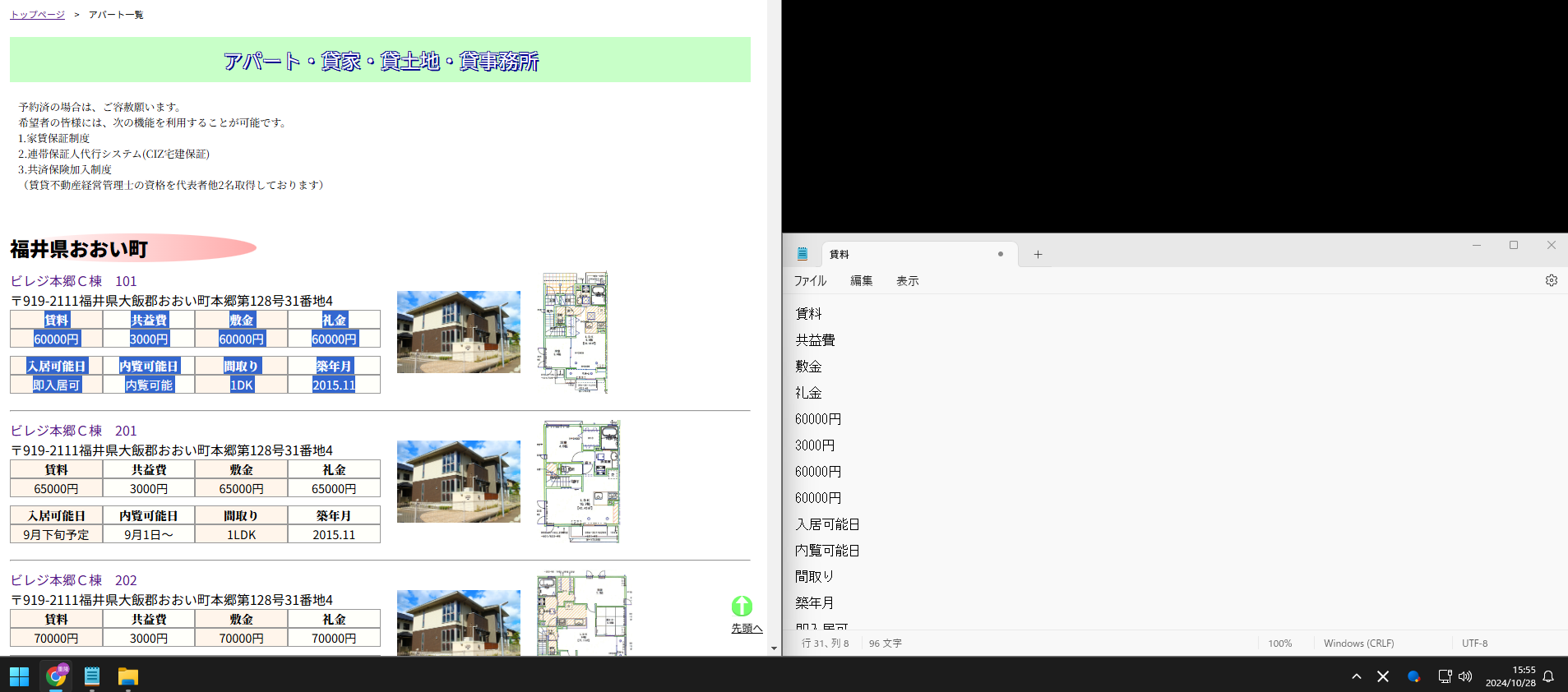
Task: Open Google Chrome from the taskbar
Action: coord(56,676)
